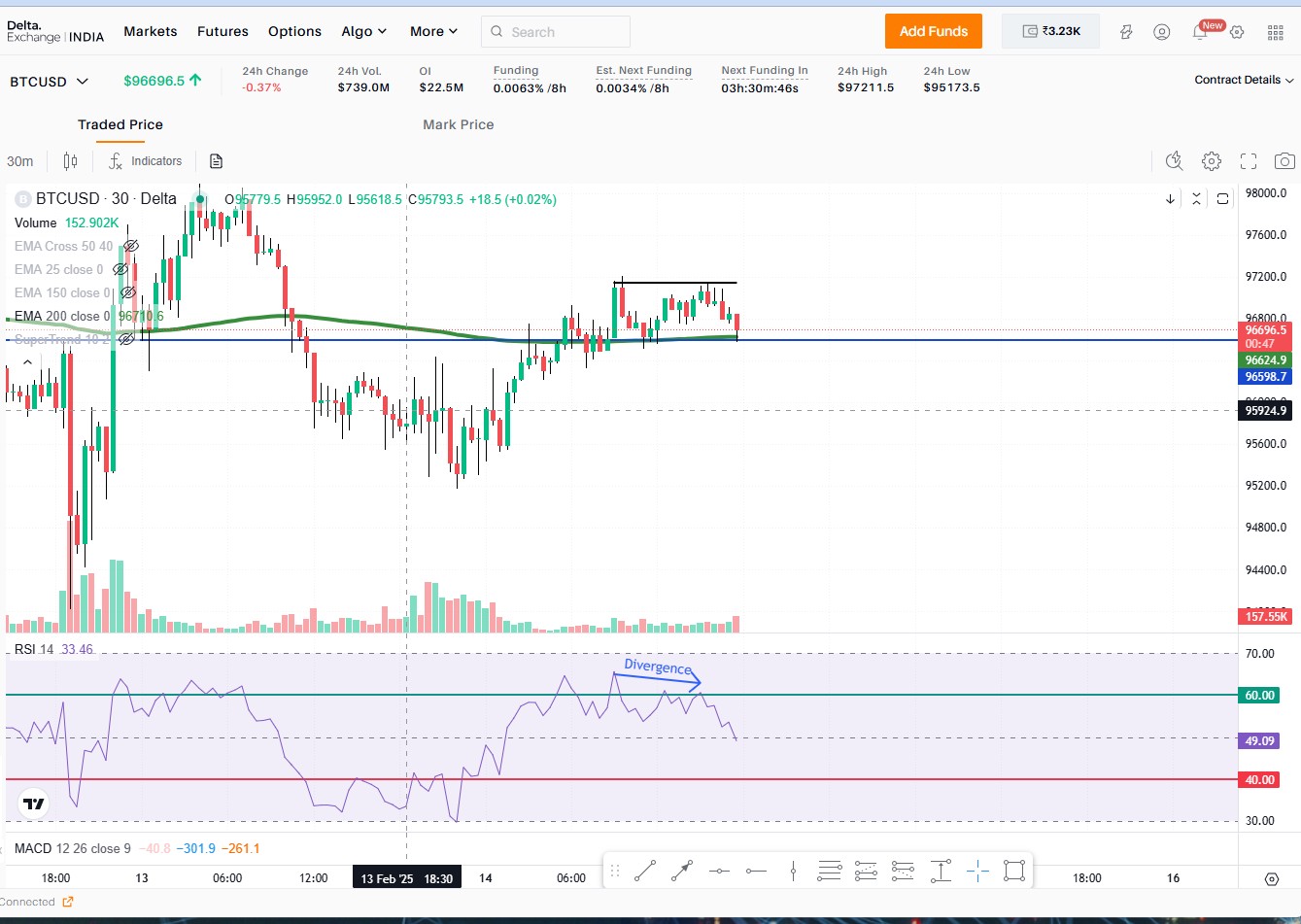This screenshot has width=1301, height=924.
Task: Open chart settings via the gear icon
Action: (1211, 161)
